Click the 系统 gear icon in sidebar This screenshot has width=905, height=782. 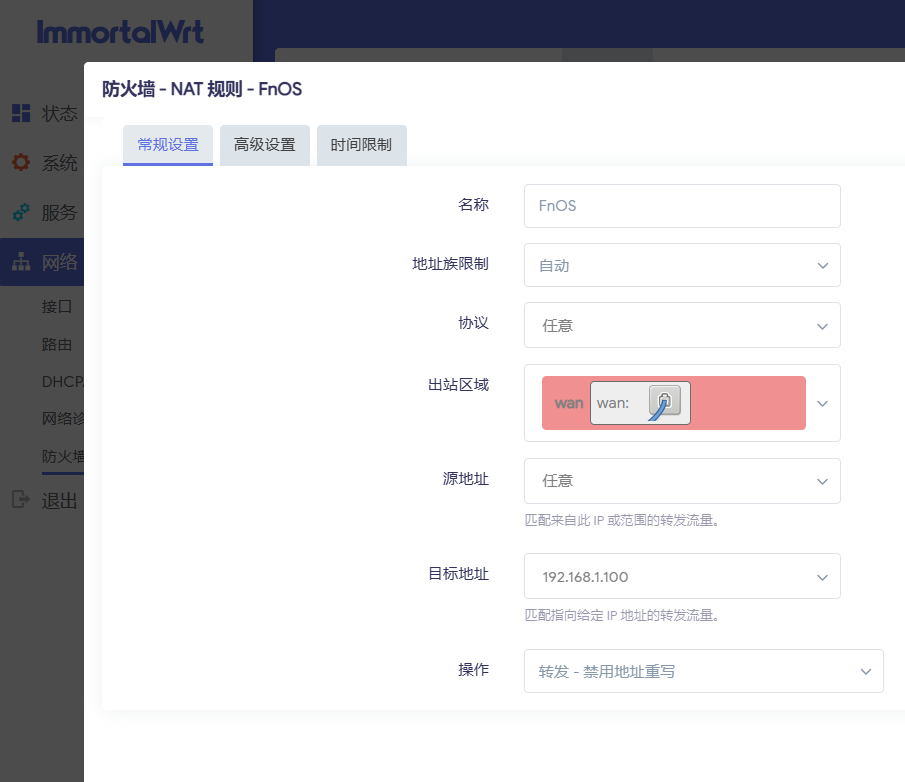21,162
